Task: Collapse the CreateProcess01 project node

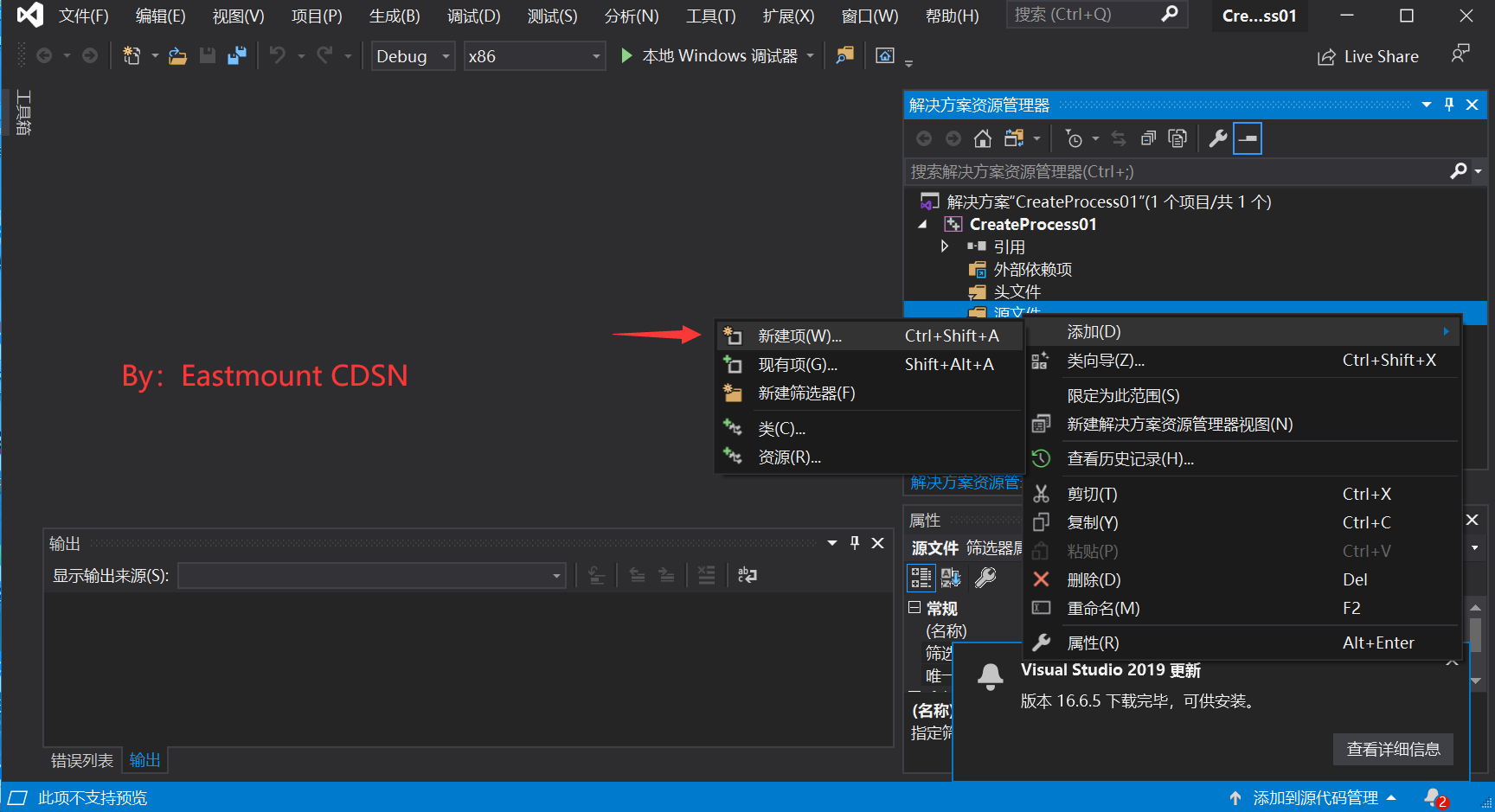Action: click(x=922, y=224)
